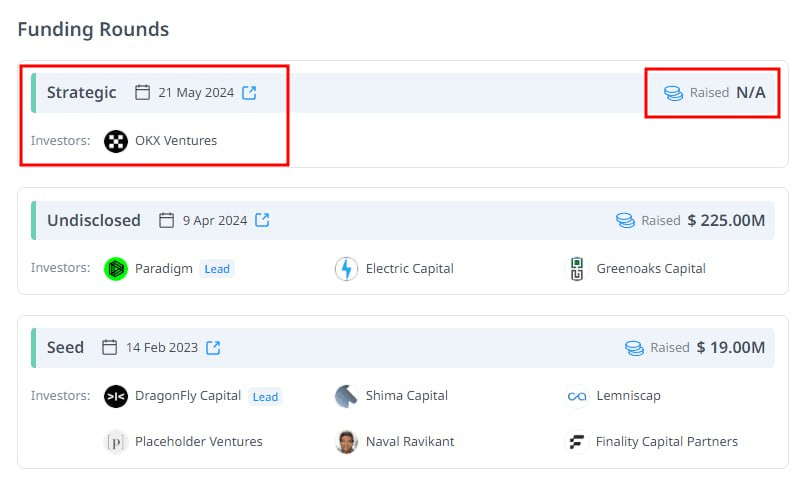Click the Lead badge next to DragonFly Capital

coord(265,396)
